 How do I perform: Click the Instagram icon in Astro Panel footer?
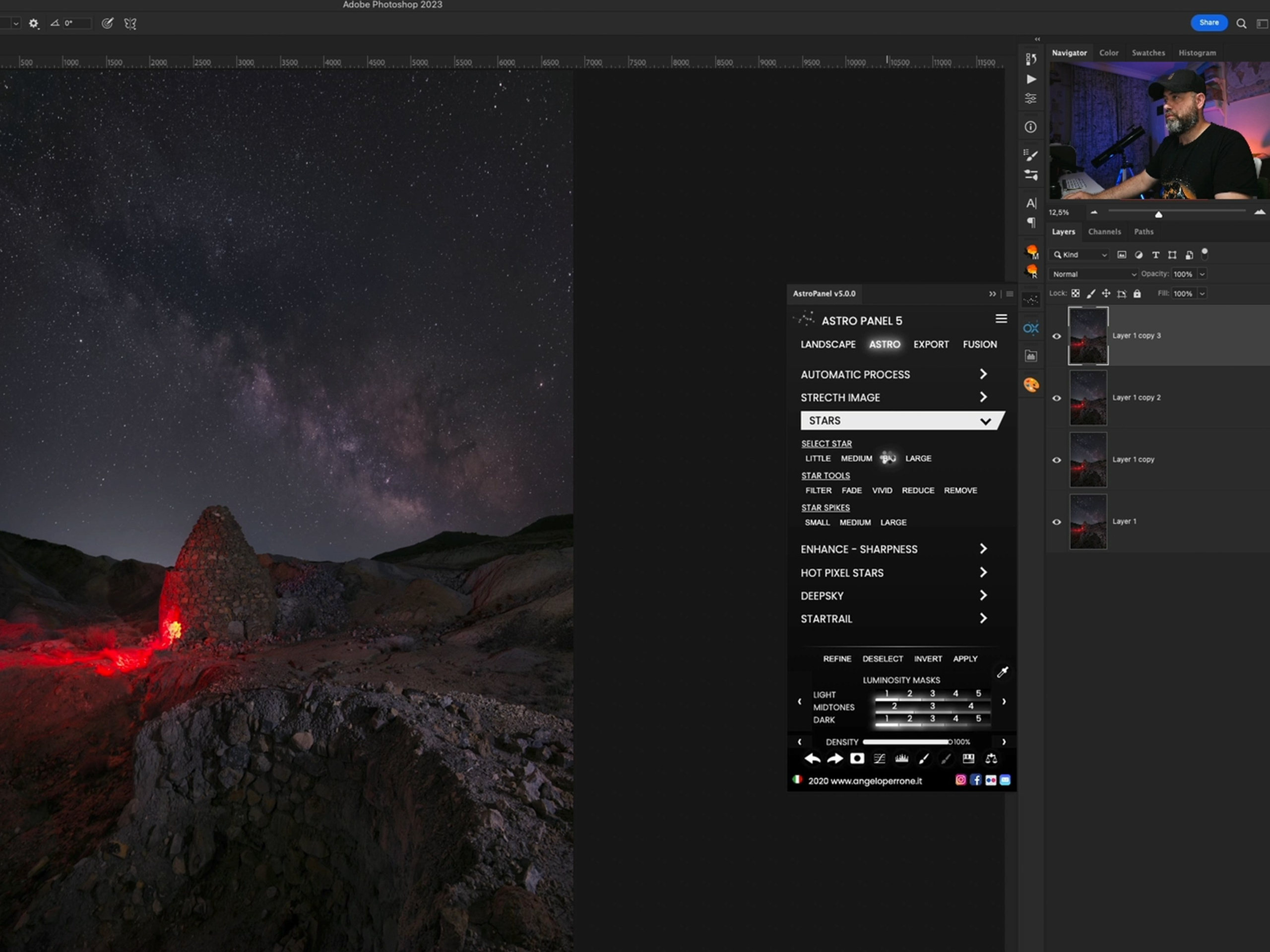(x=960, y=780)
